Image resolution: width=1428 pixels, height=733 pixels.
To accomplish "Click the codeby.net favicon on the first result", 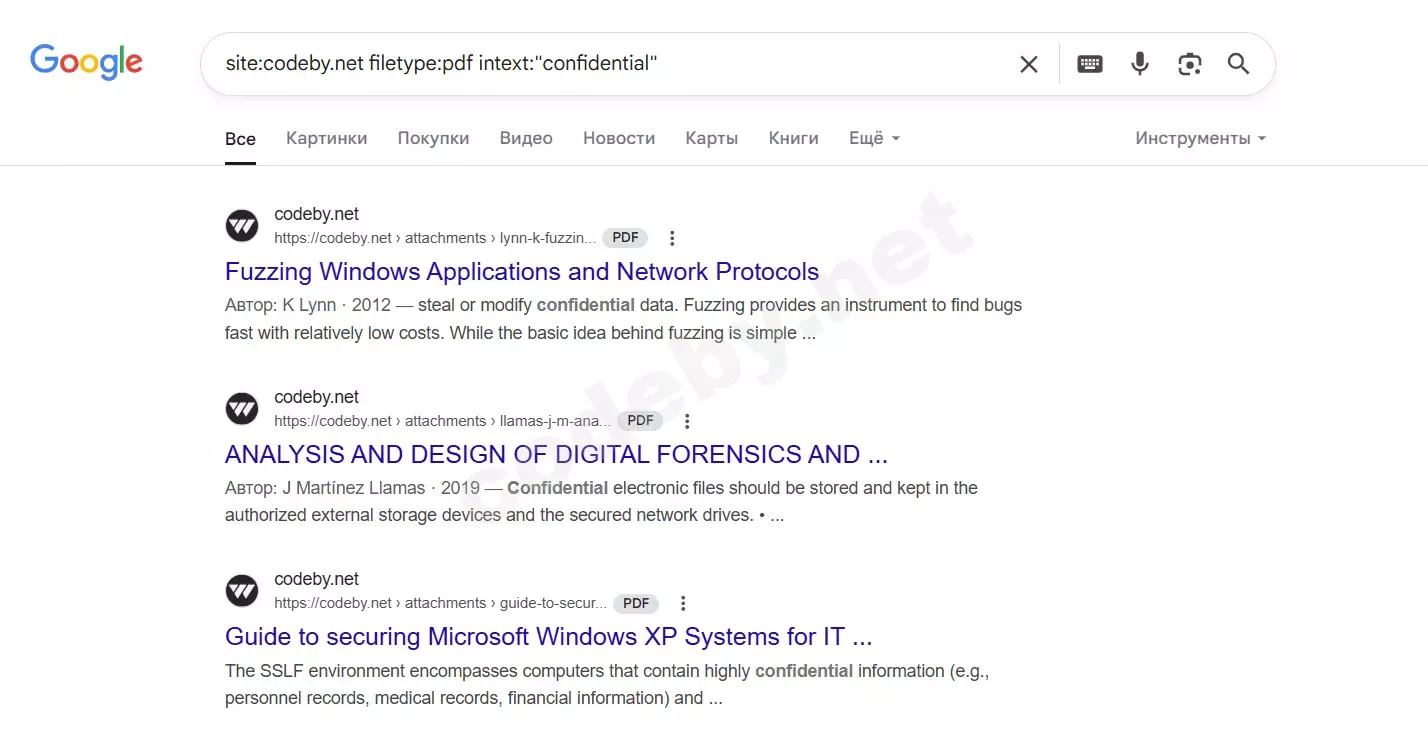I will point(241,225).
